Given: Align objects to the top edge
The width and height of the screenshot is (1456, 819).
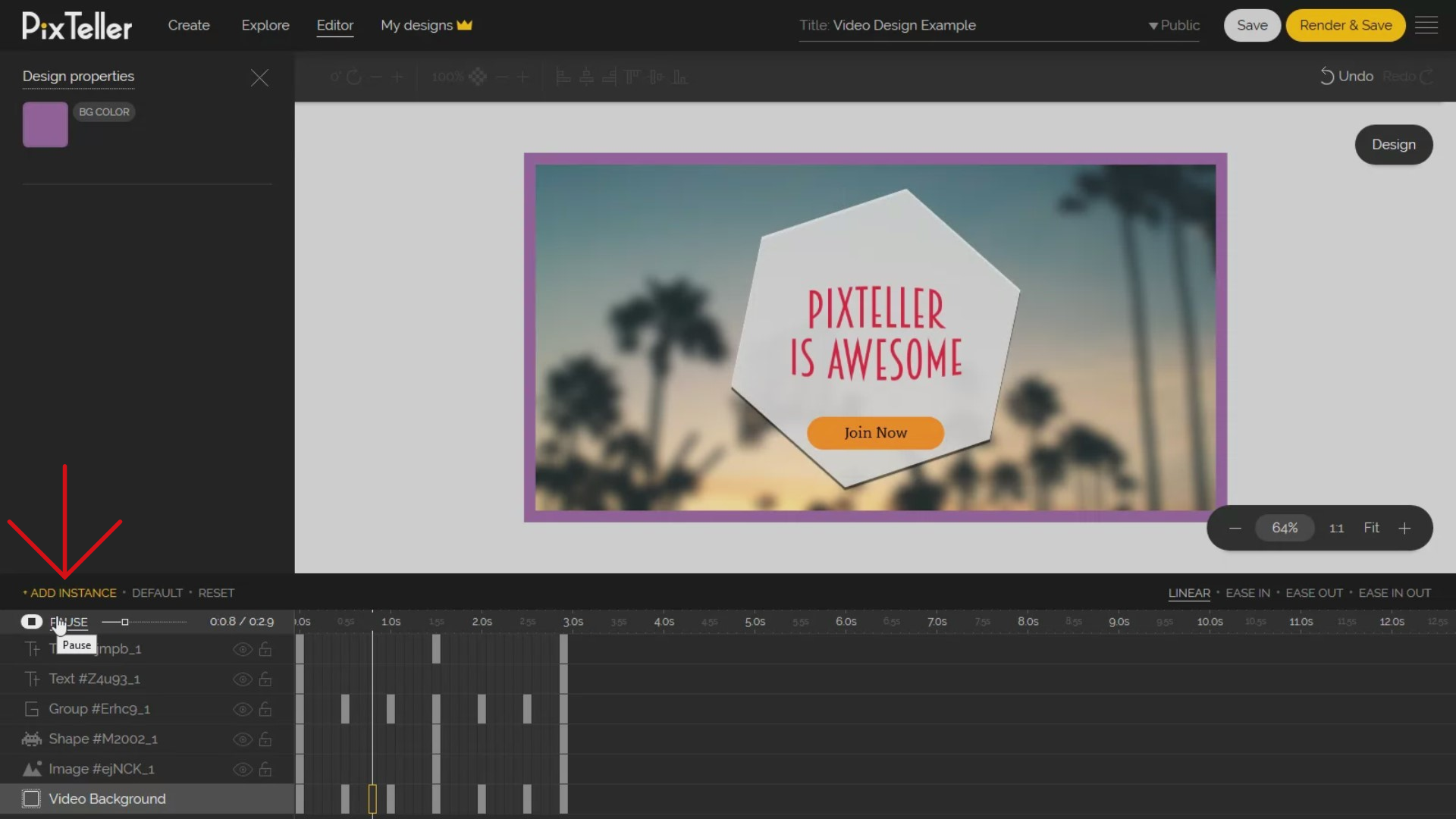Looking at the screenshot, I should [632, 77].
